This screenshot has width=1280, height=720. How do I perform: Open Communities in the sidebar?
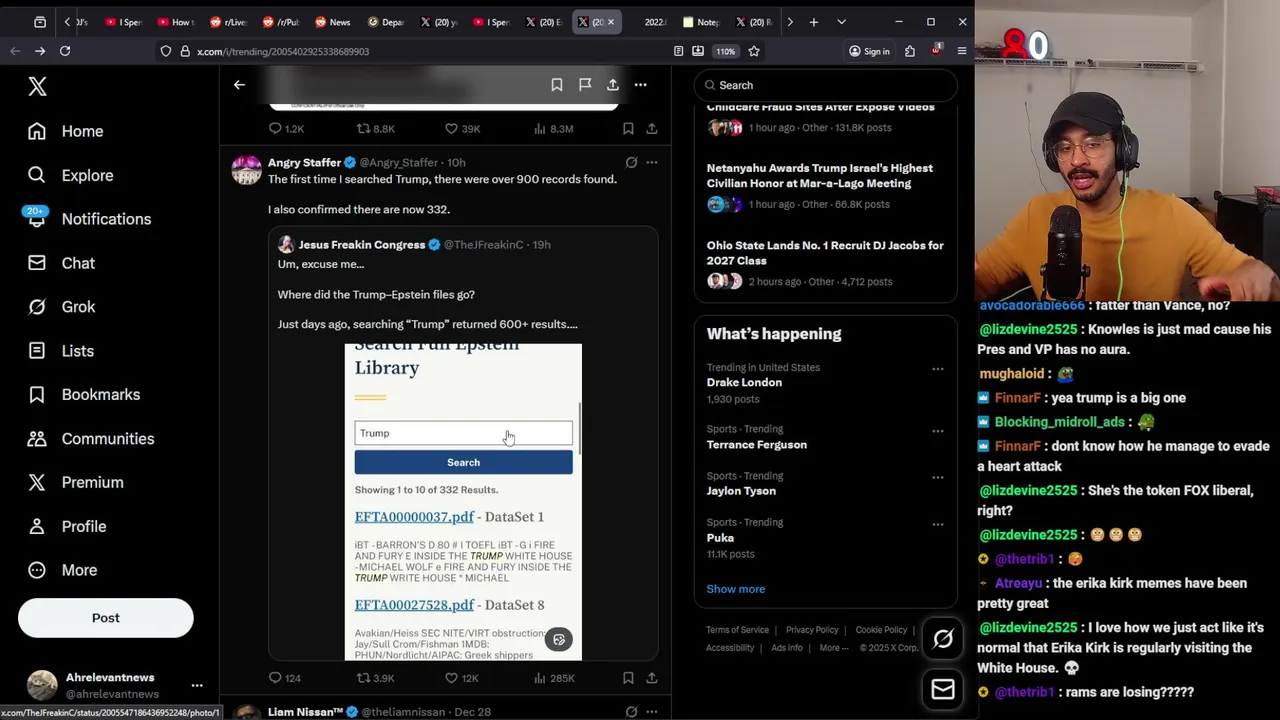[x=91, y=439]
